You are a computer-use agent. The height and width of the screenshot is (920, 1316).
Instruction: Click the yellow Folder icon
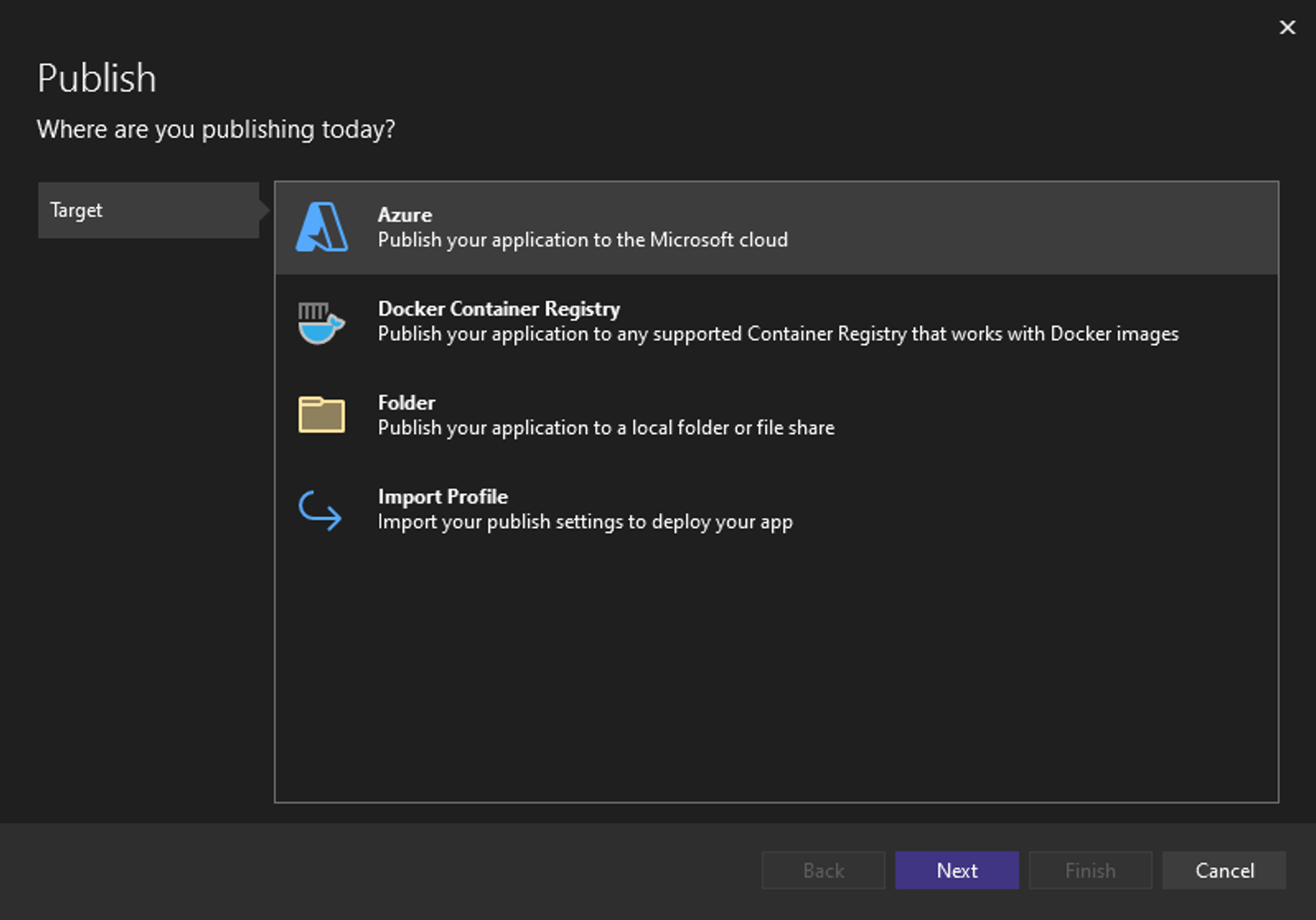321,415
